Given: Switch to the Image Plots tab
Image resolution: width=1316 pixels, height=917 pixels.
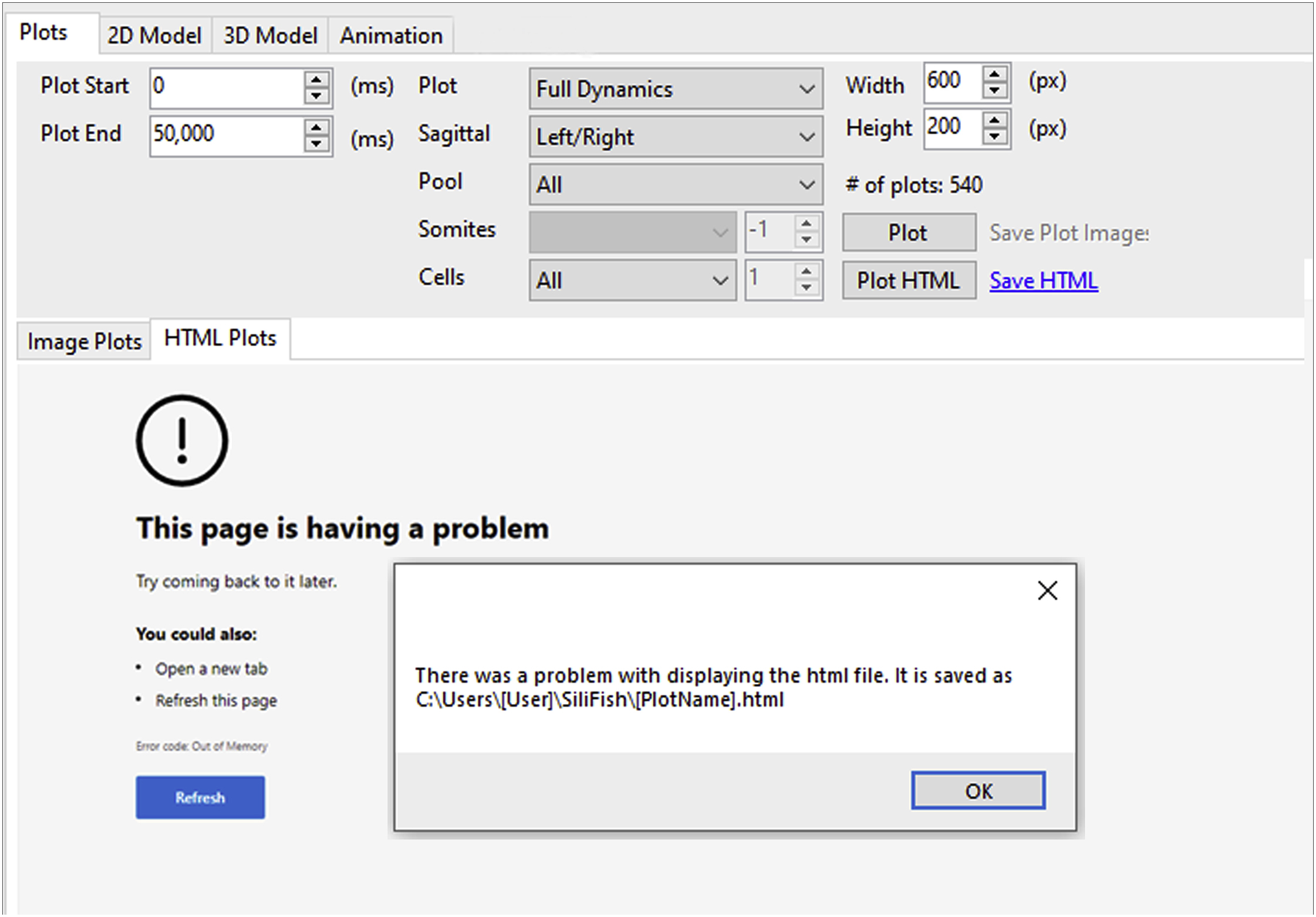Looking at the screenshot, I should click(x=85, y=341).
